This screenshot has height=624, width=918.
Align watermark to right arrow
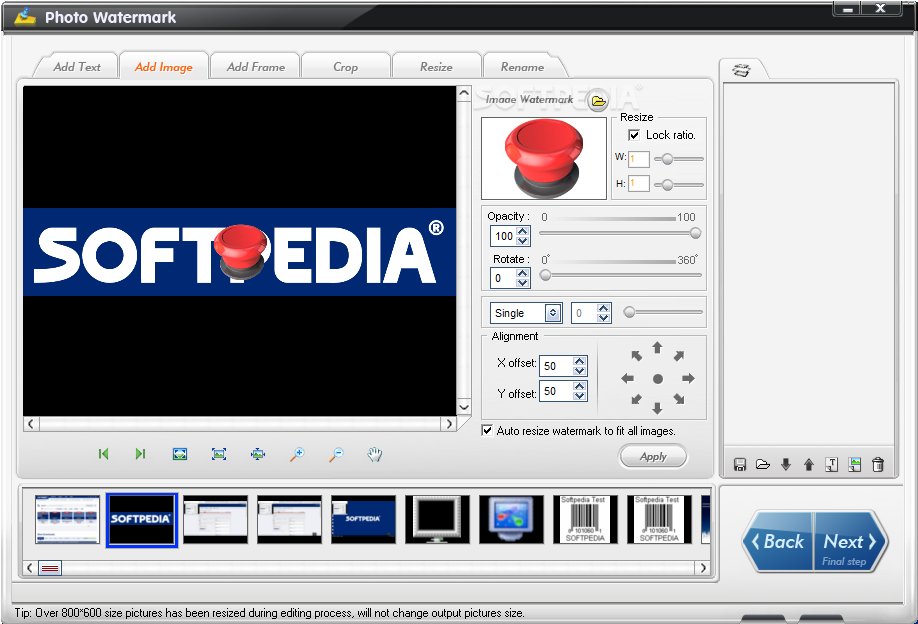688,379
